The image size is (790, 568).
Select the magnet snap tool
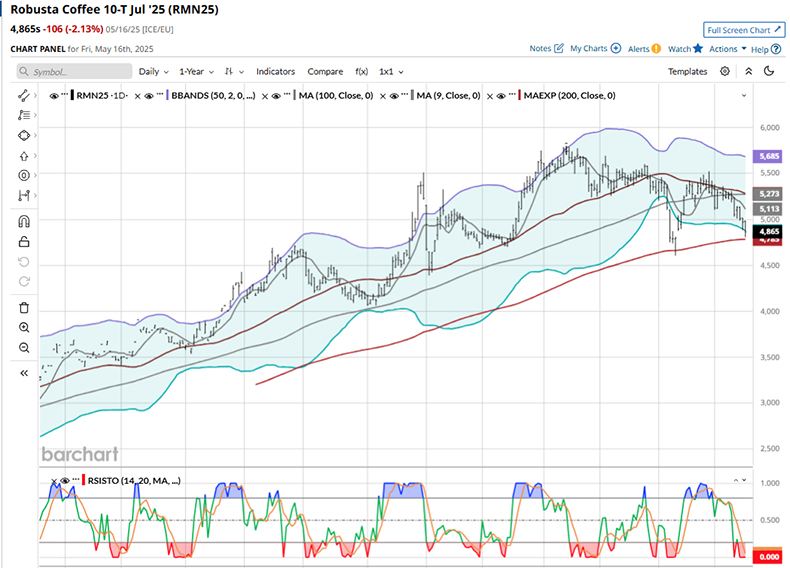[24, 221]
